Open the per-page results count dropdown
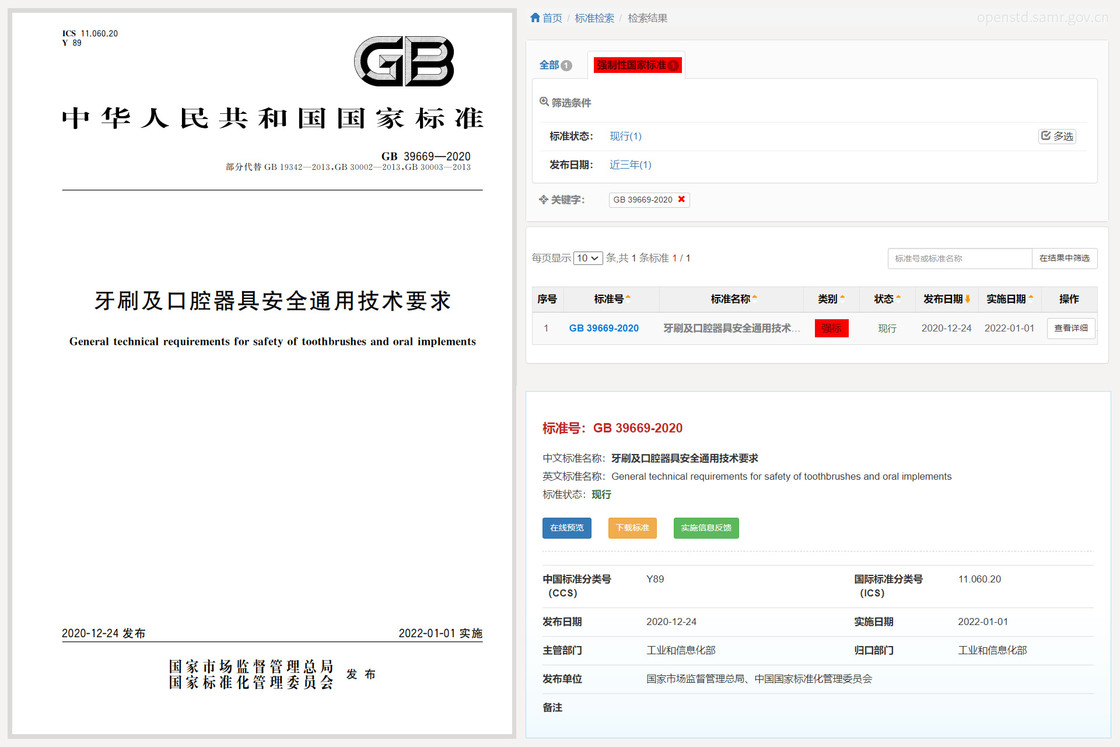 (x=587, y=258)
